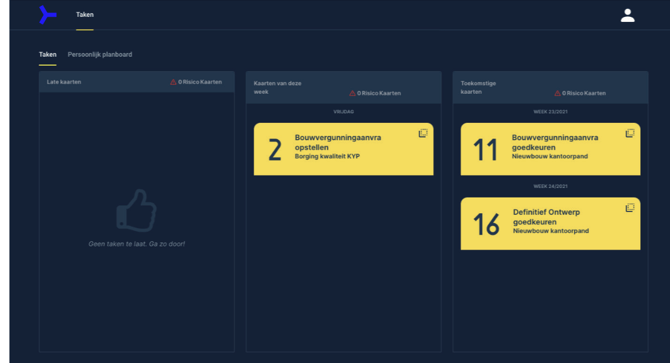This screenshot has height=363, width=670.
Task: Open the Taken item in top navigation bar
Action: [x=85, y=15]
